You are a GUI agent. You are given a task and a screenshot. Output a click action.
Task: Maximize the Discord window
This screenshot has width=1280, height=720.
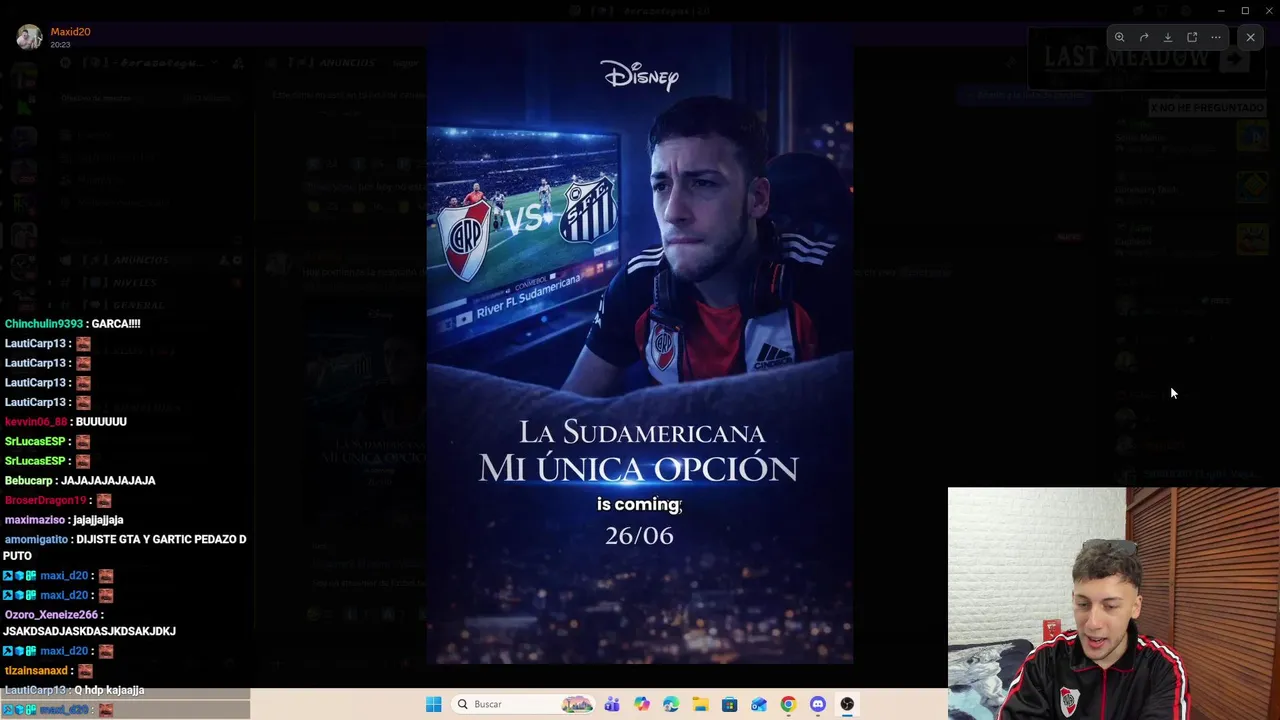tap(1245, 11)
